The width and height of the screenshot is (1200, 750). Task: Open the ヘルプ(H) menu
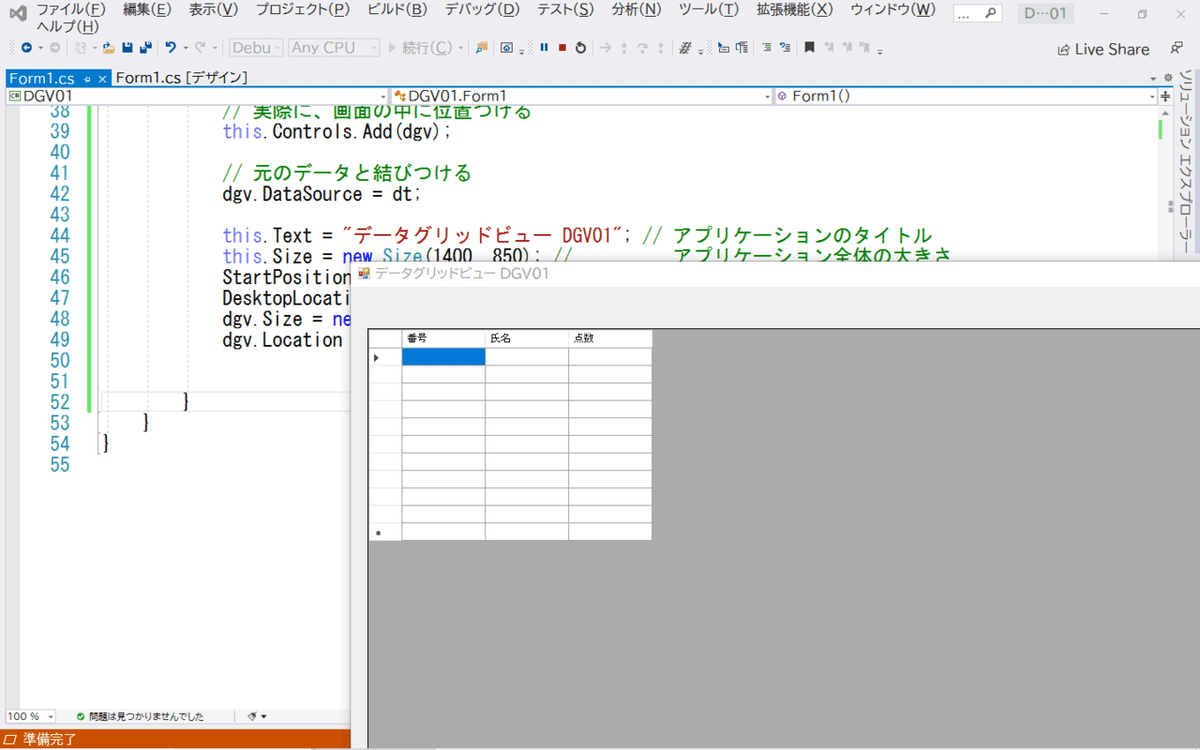[x=68, y=27]
